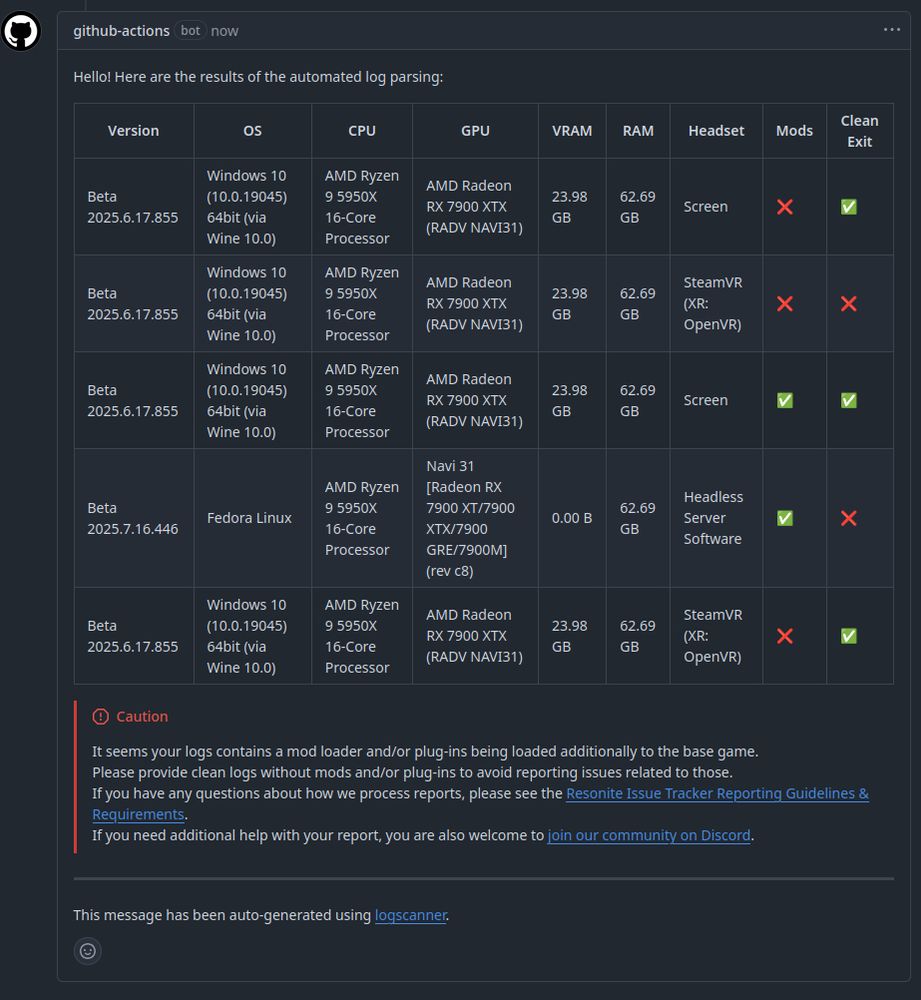This screenshot has height=1000, width=921.
Task: Click the 'Fedora Linux' OS cell
Action: [253, 518]
